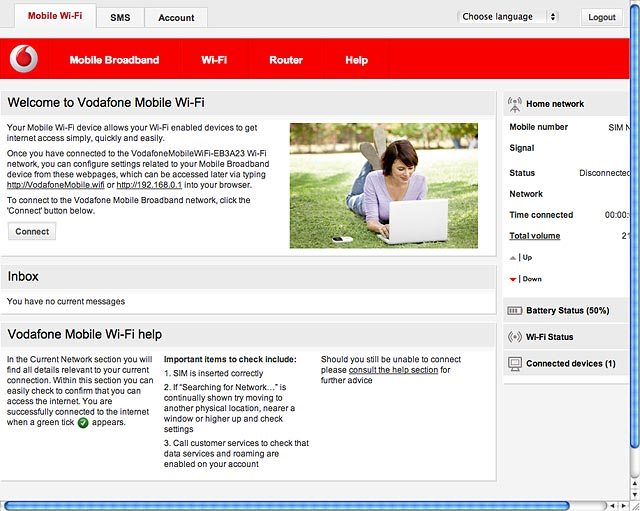
Task: Click the red Down arrow icon
Action: (x=513, y=280)
